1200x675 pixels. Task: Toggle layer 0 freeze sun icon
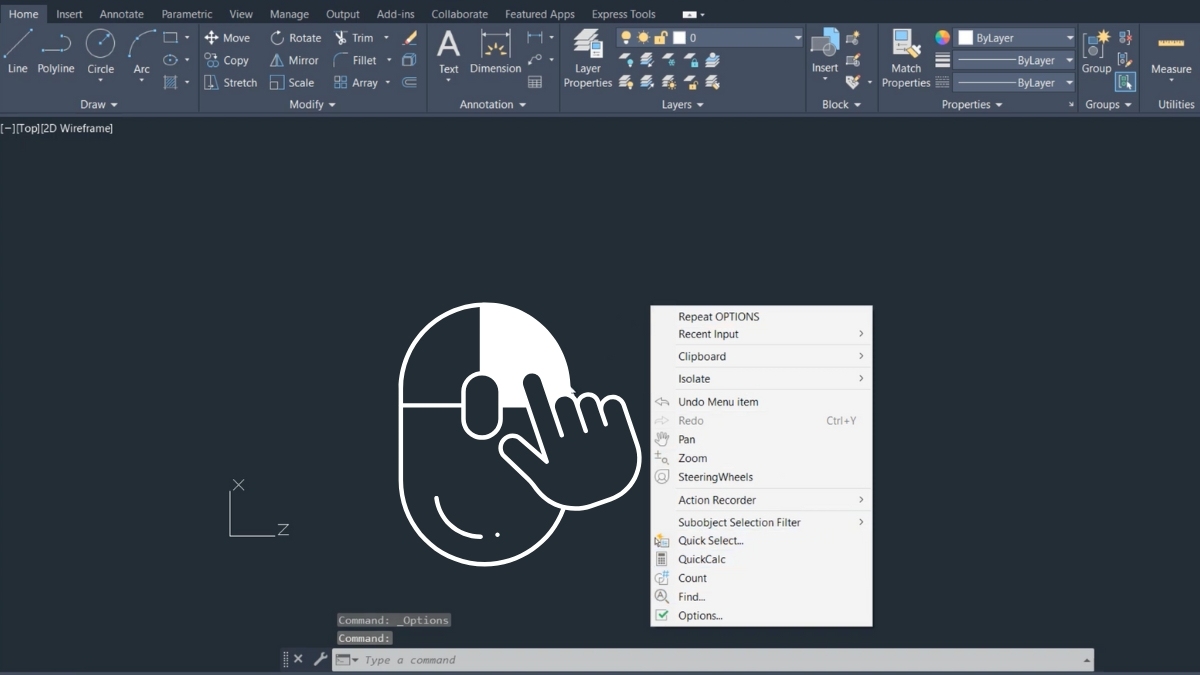(643, 38)
